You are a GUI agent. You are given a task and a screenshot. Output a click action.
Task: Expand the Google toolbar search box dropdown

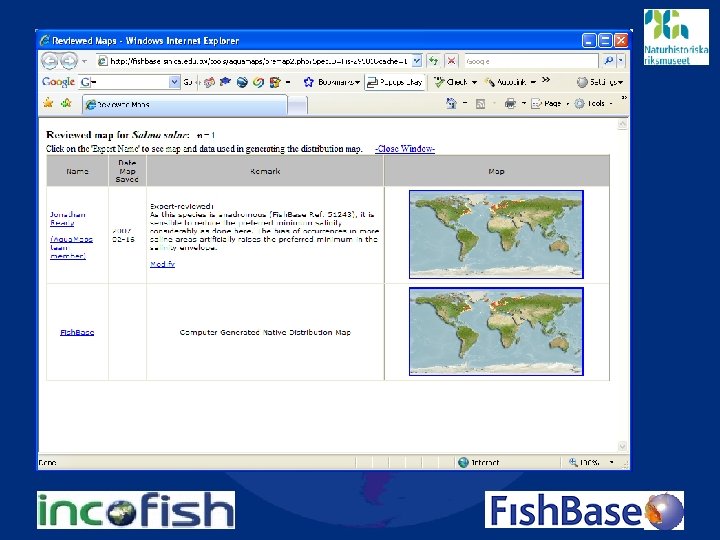174,82
